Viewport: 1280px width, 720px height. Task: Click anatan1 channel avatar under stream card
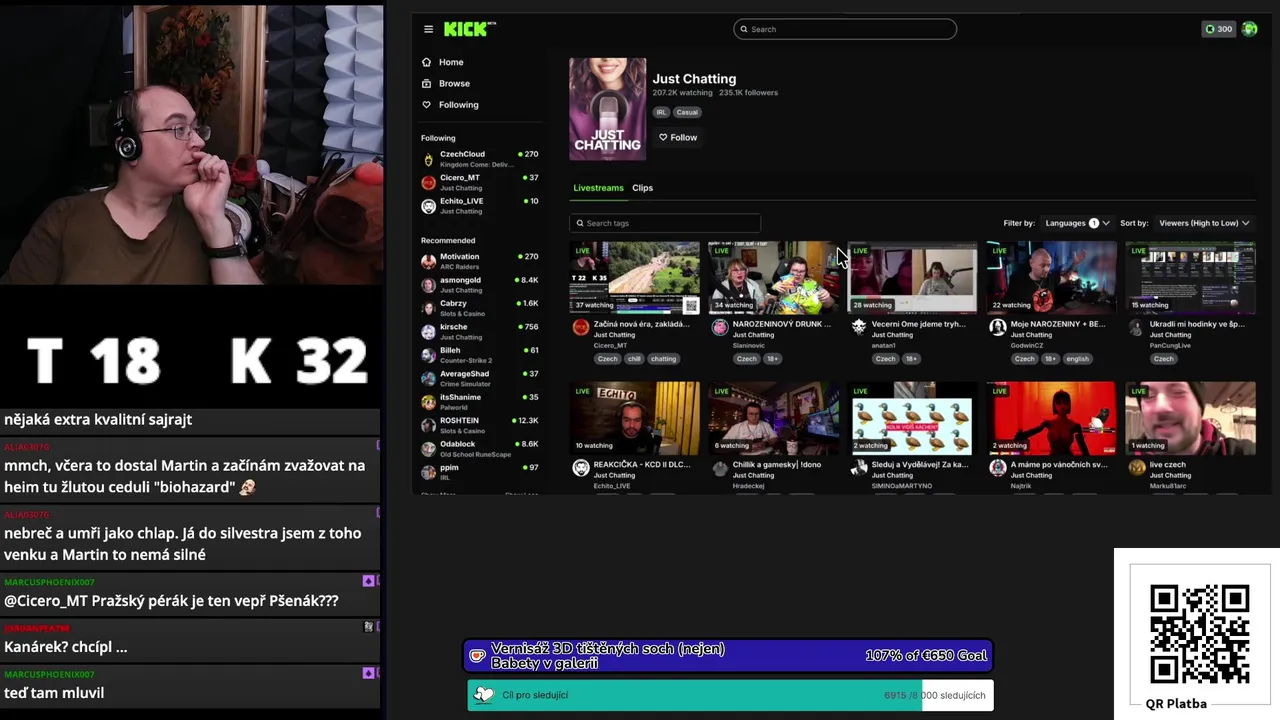pyautogui.click(x=858, y=327)
